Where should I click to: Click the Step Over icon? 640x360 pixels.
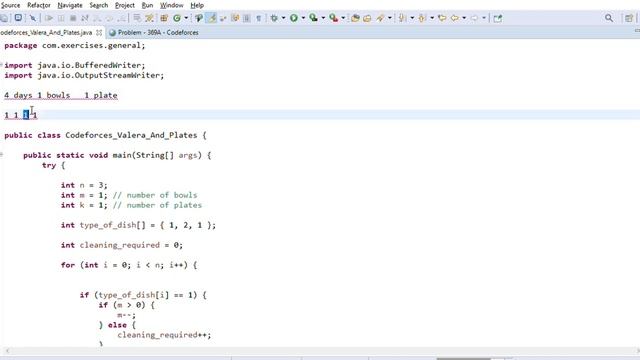click(109, 18)
